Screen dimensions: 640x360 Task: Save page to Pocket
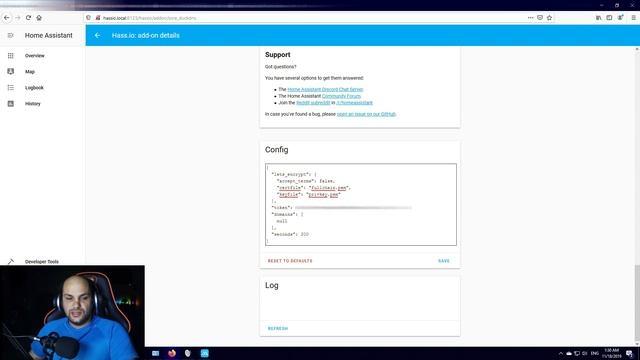coord(540,18)
